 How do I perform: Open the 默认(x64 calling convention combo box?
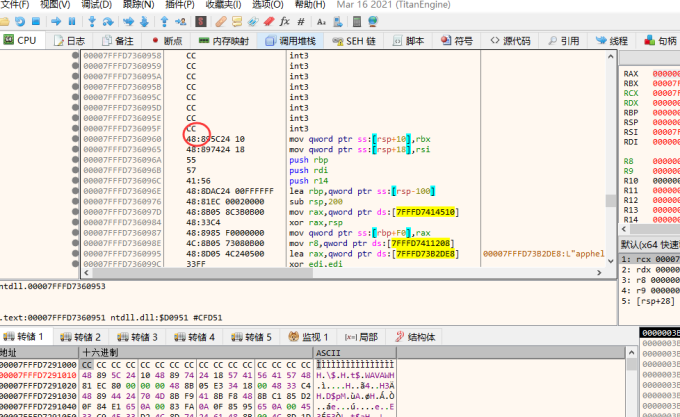650,244
